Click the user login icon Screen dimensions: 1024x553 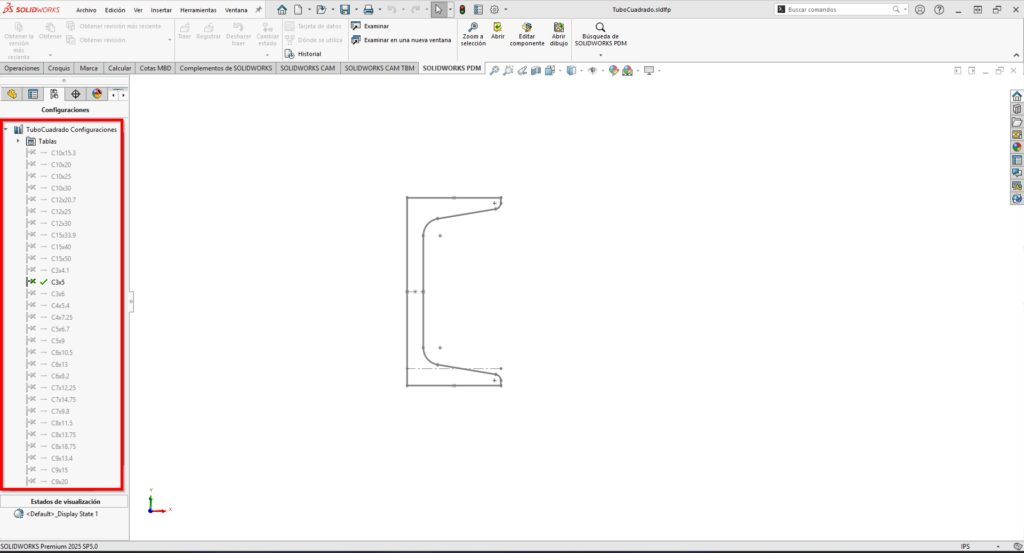[920, 10]
